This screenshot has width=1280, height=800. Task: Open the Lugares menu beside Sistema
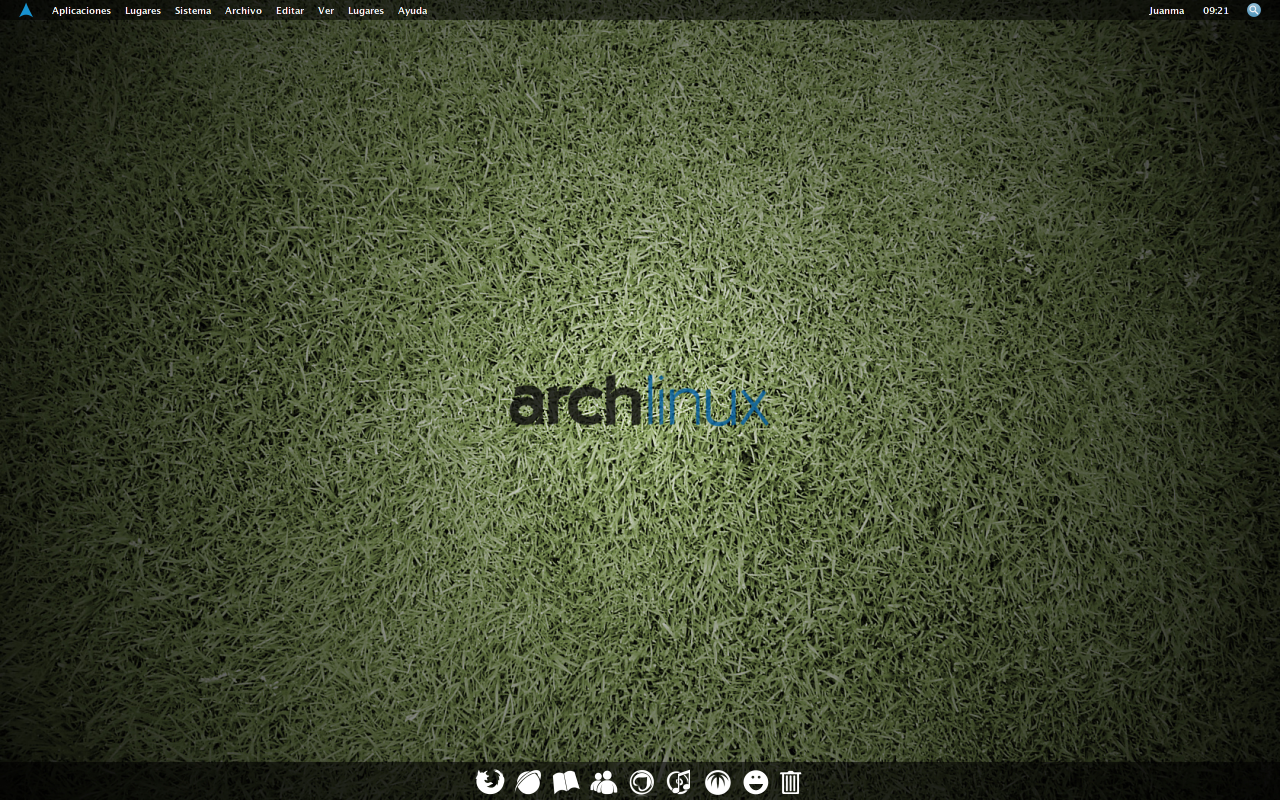coord(143,11)
